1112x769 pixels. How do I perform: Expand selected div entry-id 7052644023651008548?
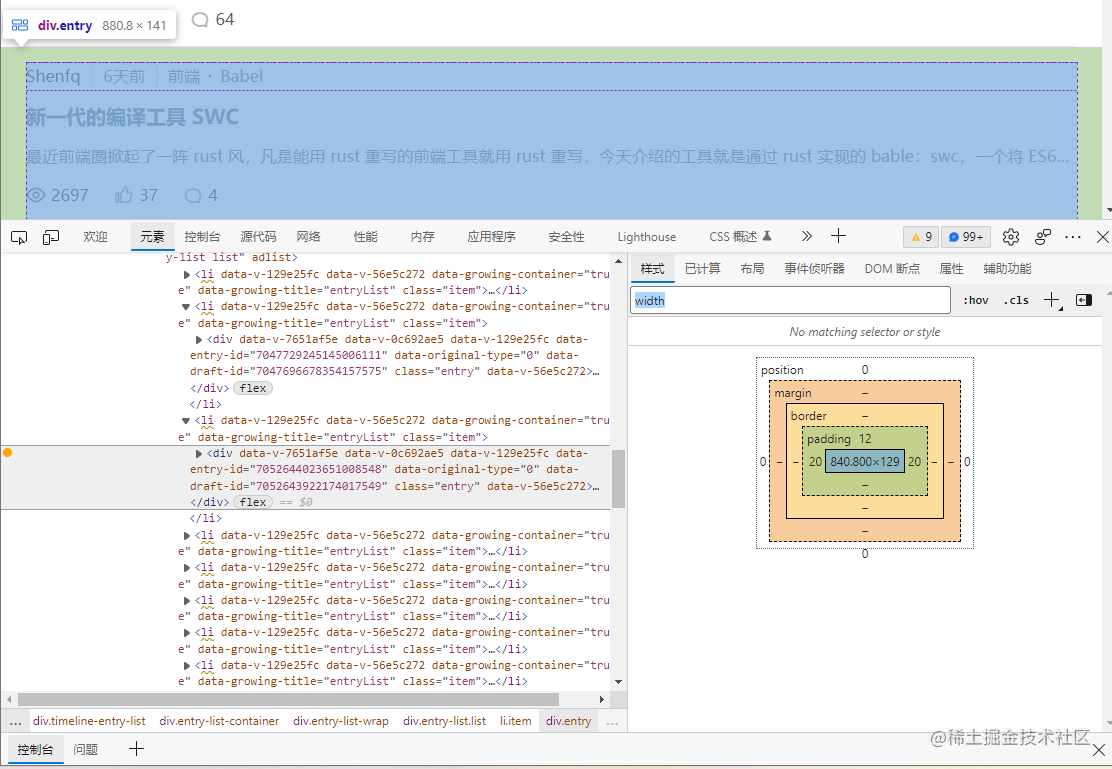click(199, 453)
